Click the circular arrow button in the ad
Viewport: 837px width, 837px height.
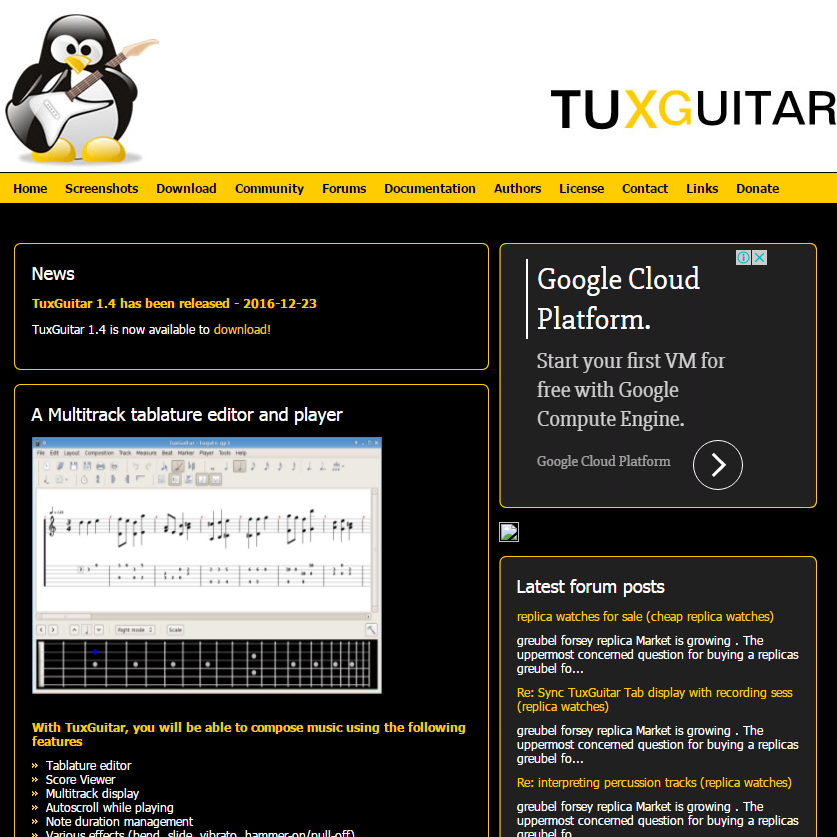(717, 464)
